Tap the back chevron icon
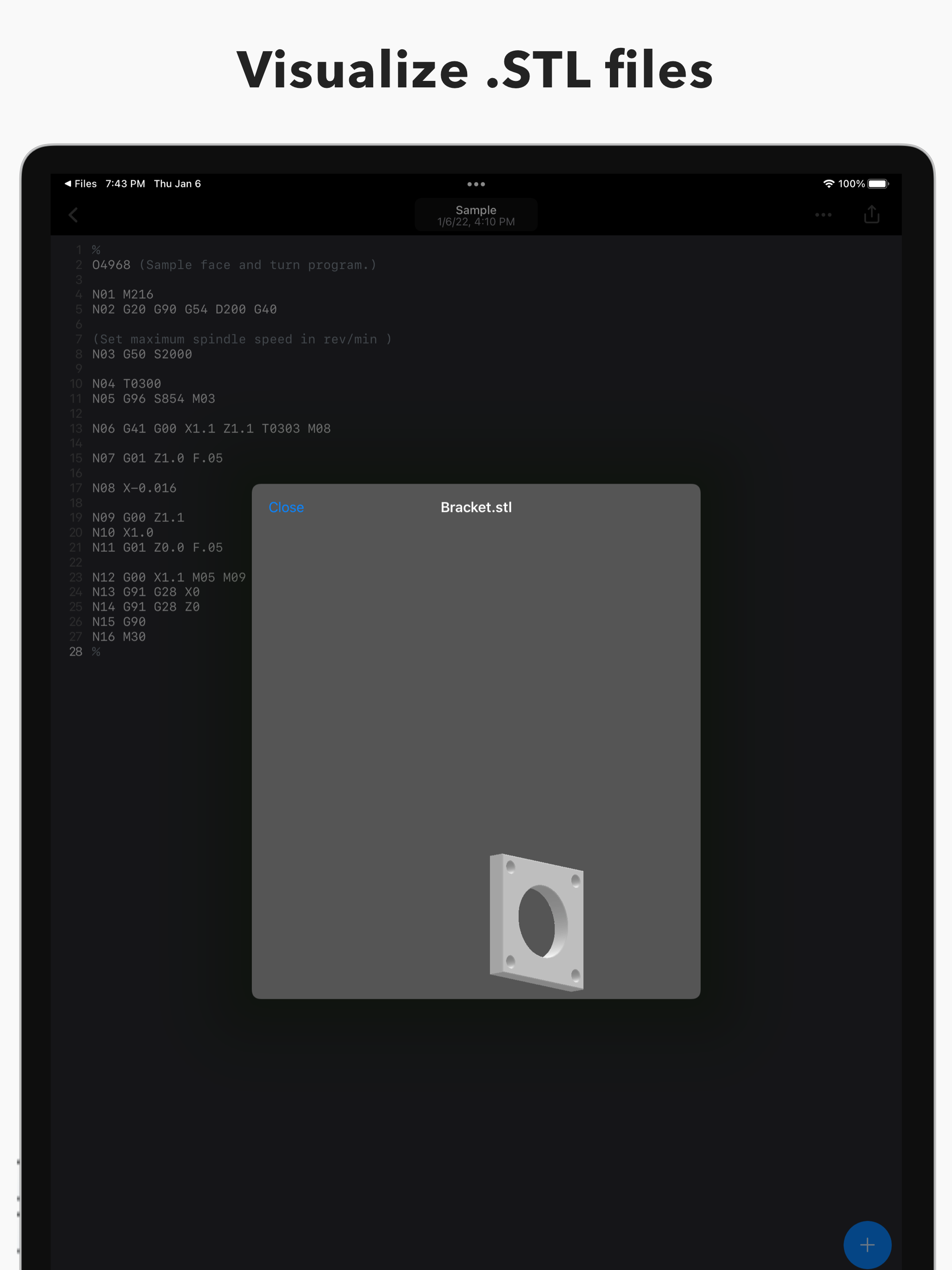This screenshot has height=1270, width=952. (x=73, y=215)
